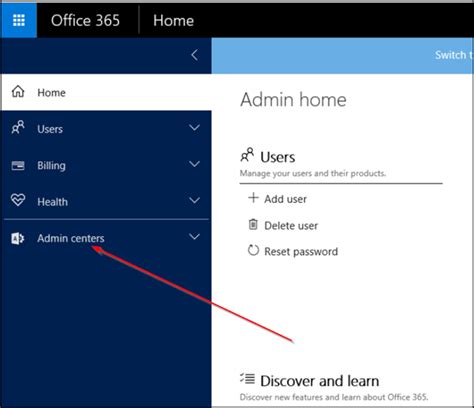Click the Home house icon in sidebar

coord(18,92)
